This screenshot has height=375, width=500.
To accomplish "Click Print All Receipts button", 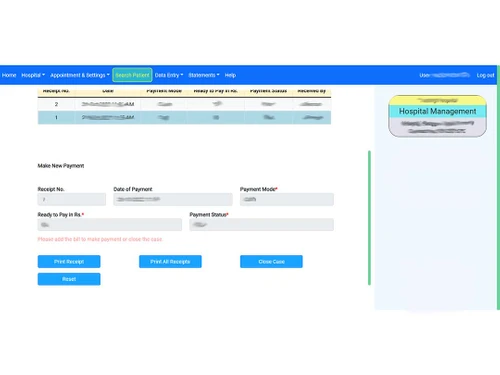I will click(170, 262).
